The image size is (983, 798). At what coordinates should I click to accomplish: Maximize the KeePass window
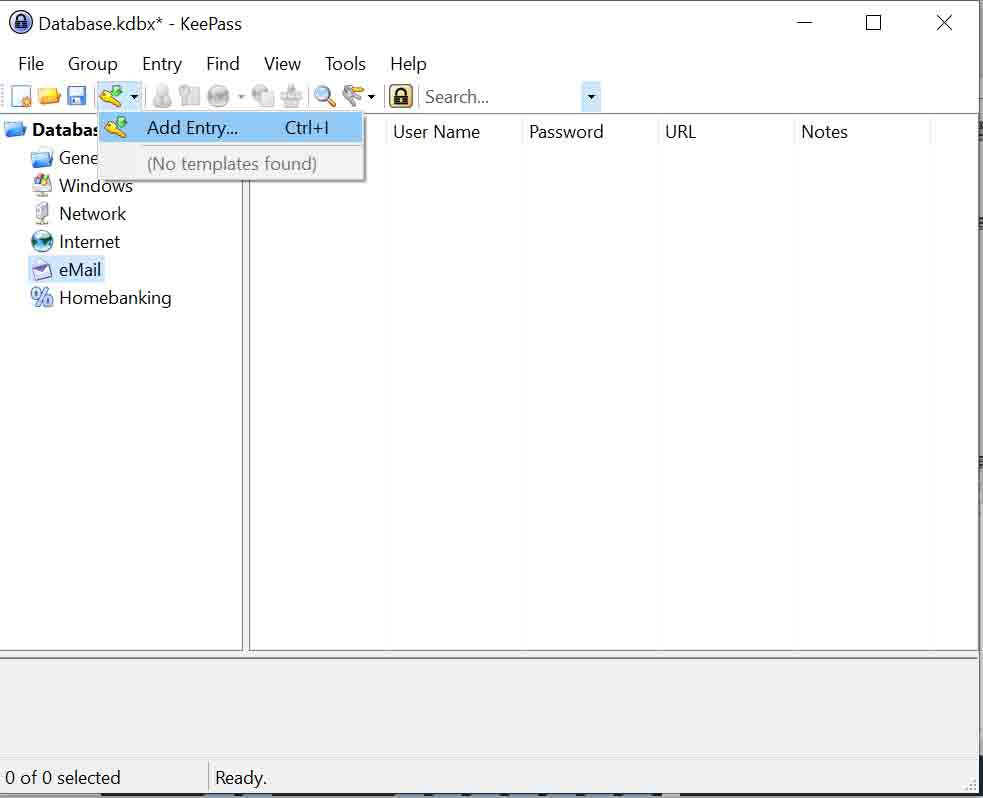873,23
